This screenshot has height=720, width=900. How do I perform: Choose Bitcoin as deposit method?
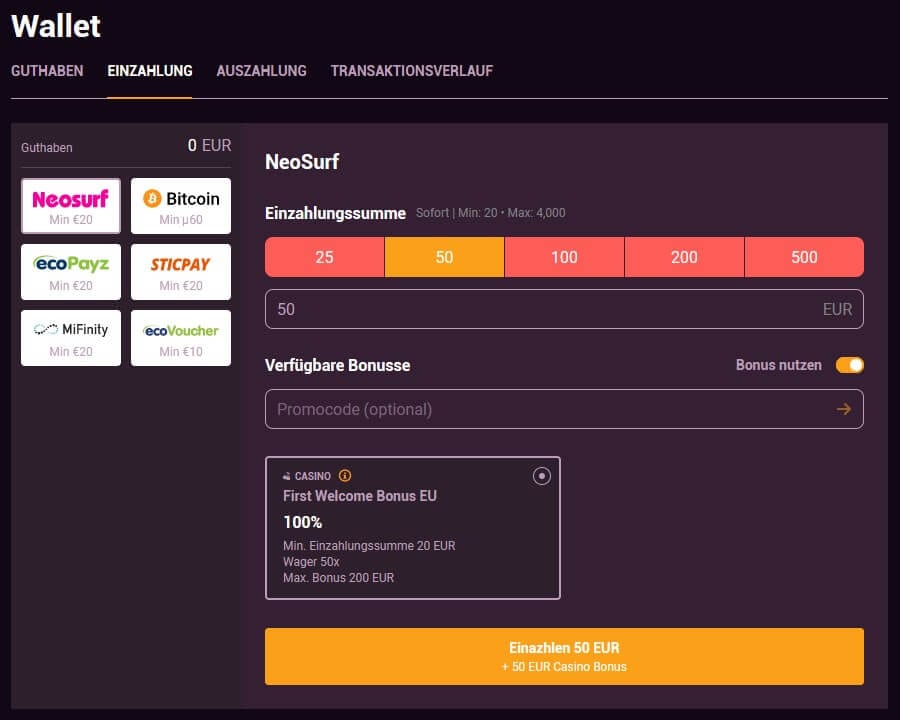pyautogui.click(x=181, y=206)
